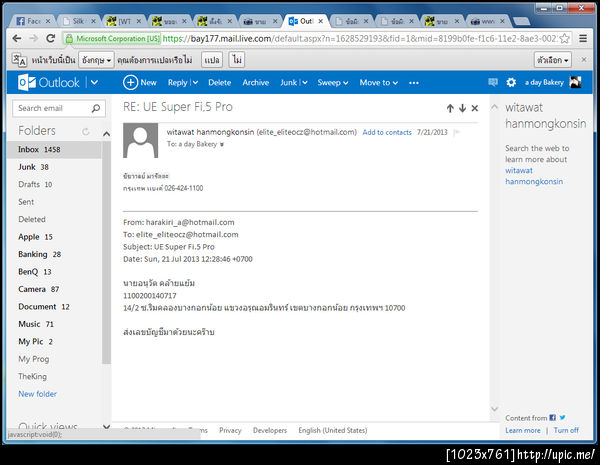Collapse the Folders list chevron
The image size is (600, 465).
[106, 134]
